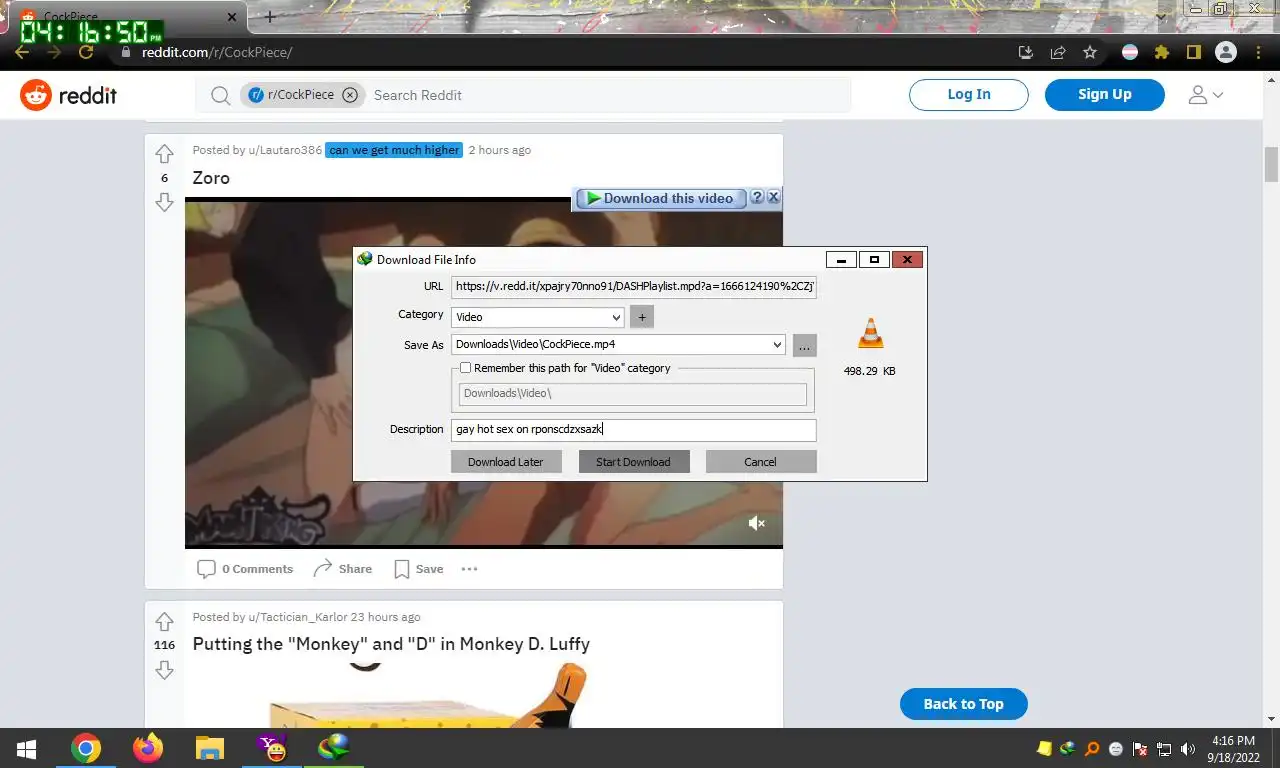This screenshot has height=768, width=1280.
Task: Open 0 Comments on Zoro post
Action: (245, 569)
